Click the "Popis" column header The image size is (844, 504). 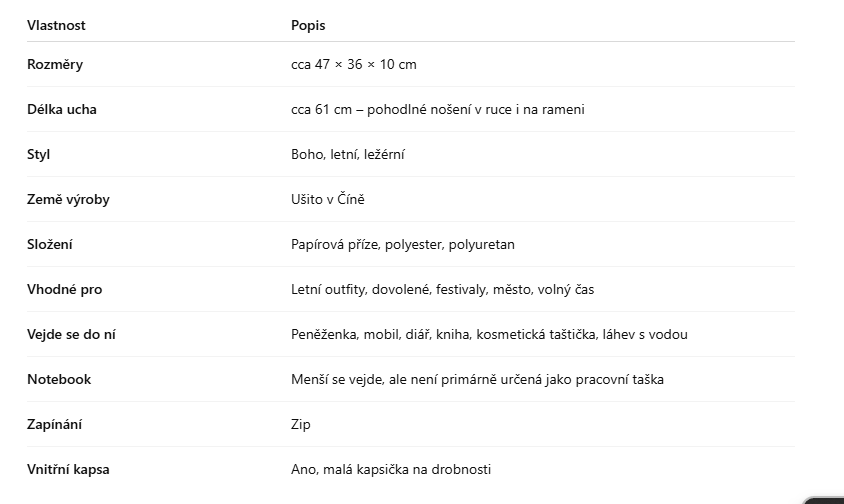[x=308, y=25]
